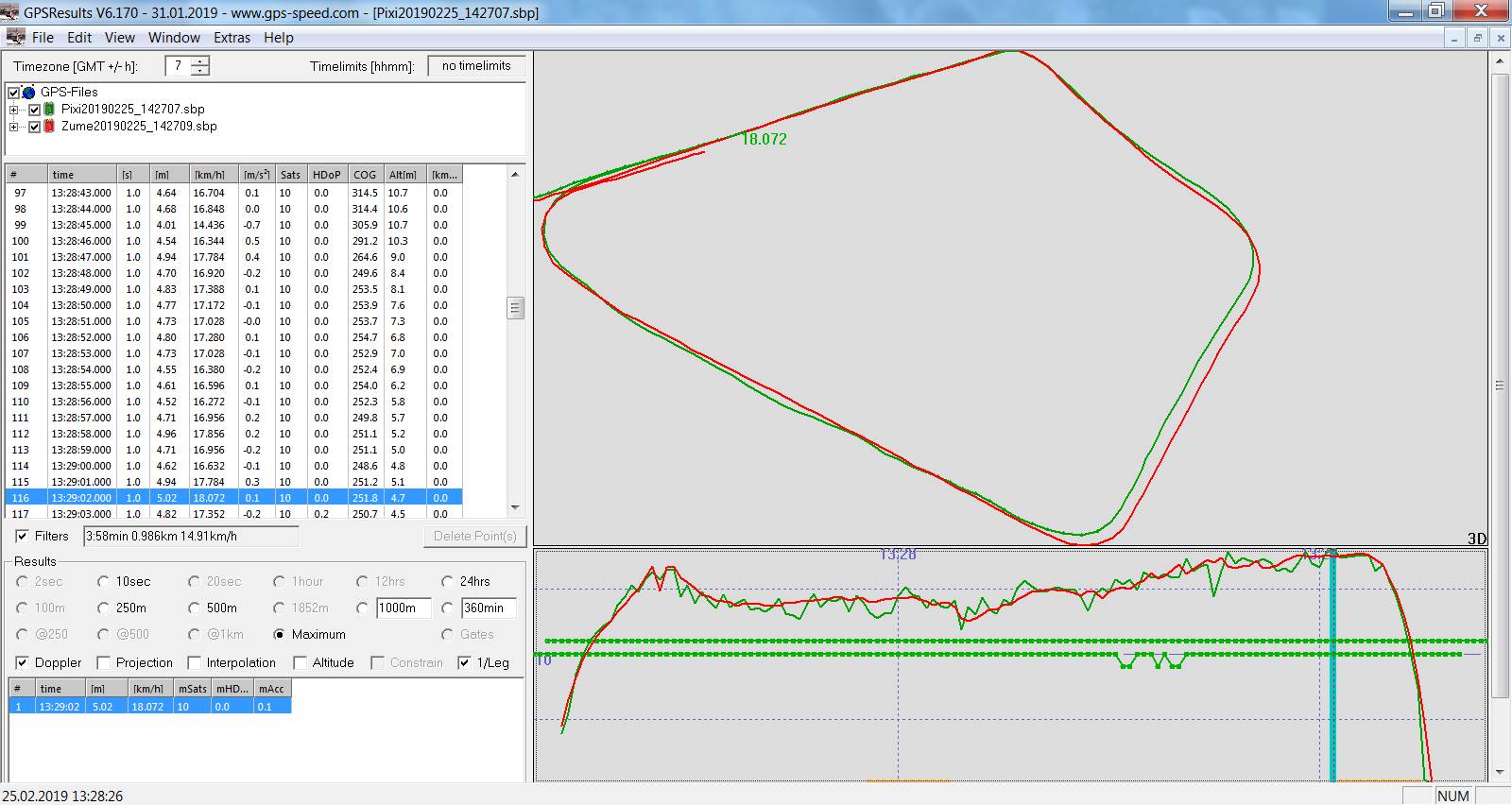The image size is (1512, 805).
Task: Restore the inner document window
Action: click(1477, 38)
